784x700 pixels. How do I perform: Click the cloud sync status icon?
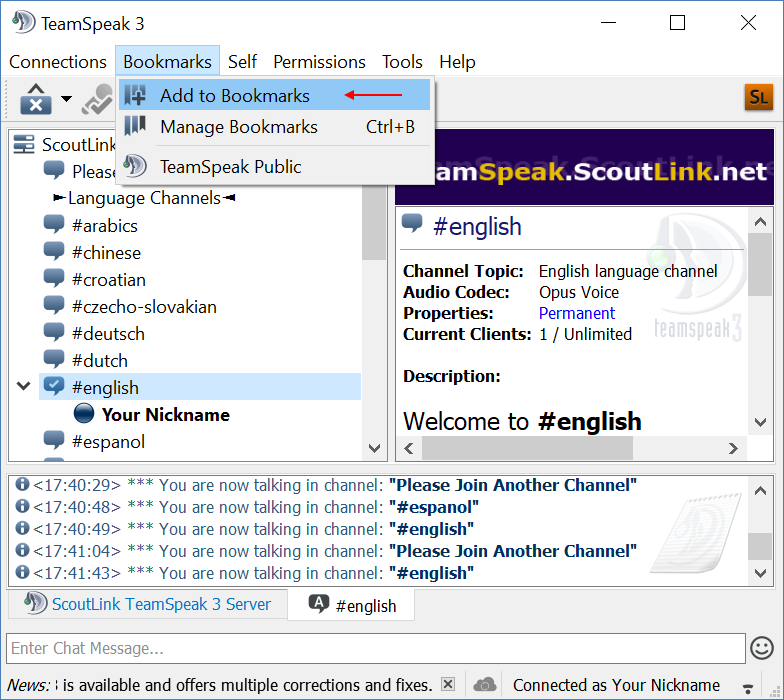click(484, 684)
